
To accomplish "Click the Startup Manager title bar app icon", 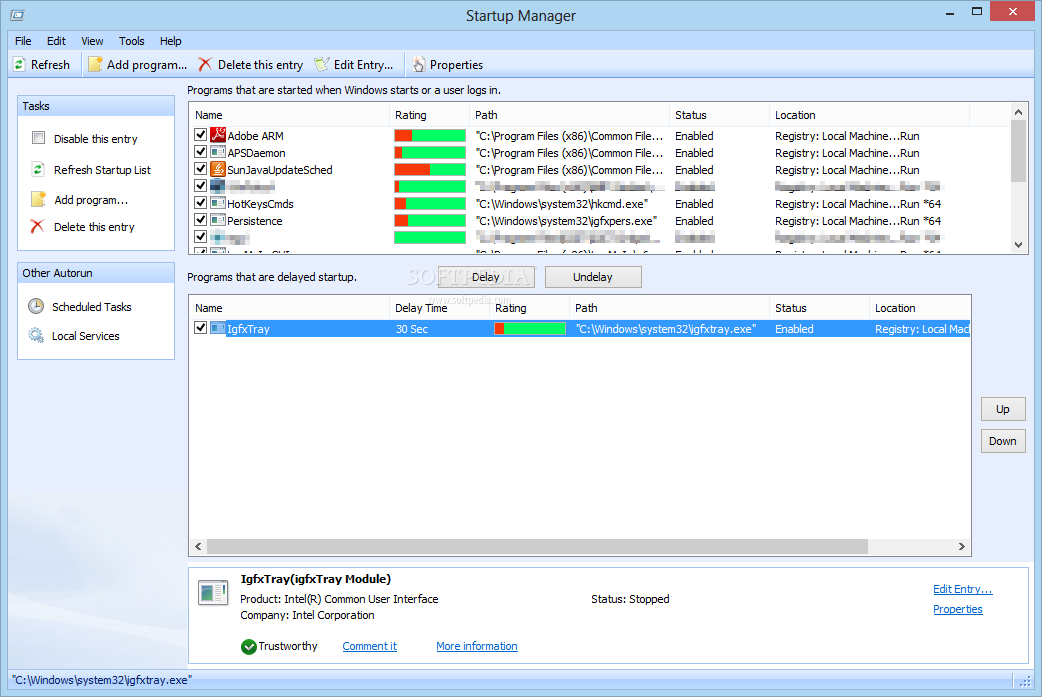I will 18,15.
